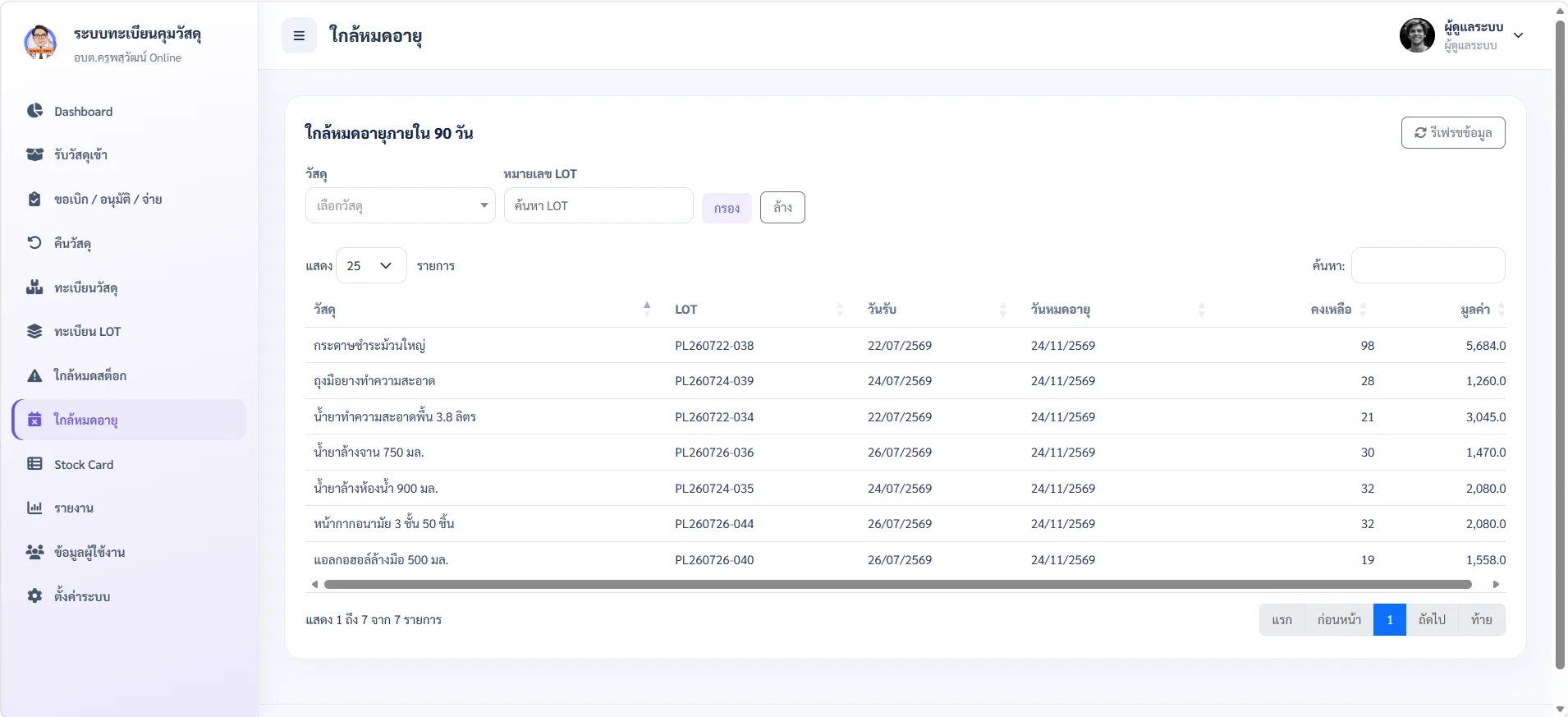Focus the ค้นหา LOT input field

[598, 205]
